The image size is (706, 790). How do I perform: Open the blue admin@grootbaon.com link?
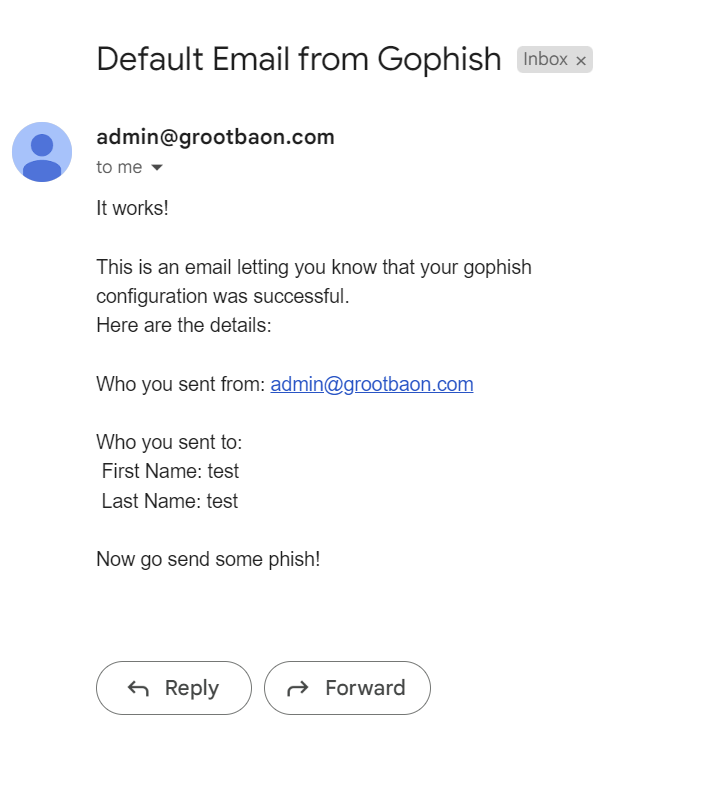click(x=372, y=384)
